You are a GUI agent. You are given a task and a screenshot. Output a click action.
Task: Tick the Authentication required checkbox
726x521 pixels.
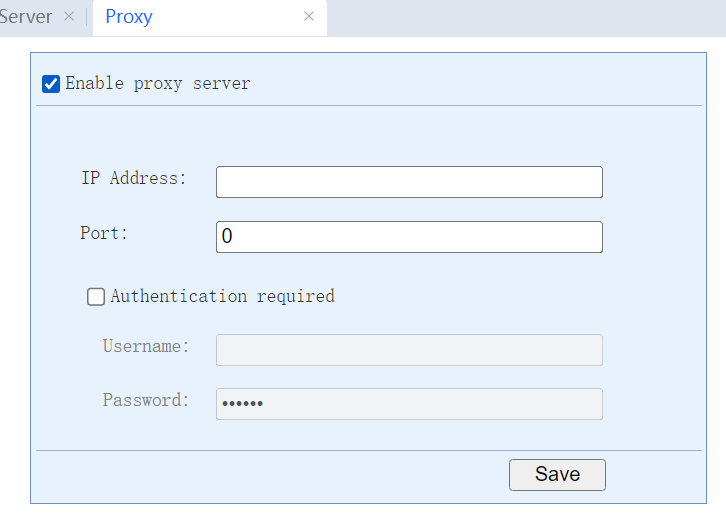[96, 296]
